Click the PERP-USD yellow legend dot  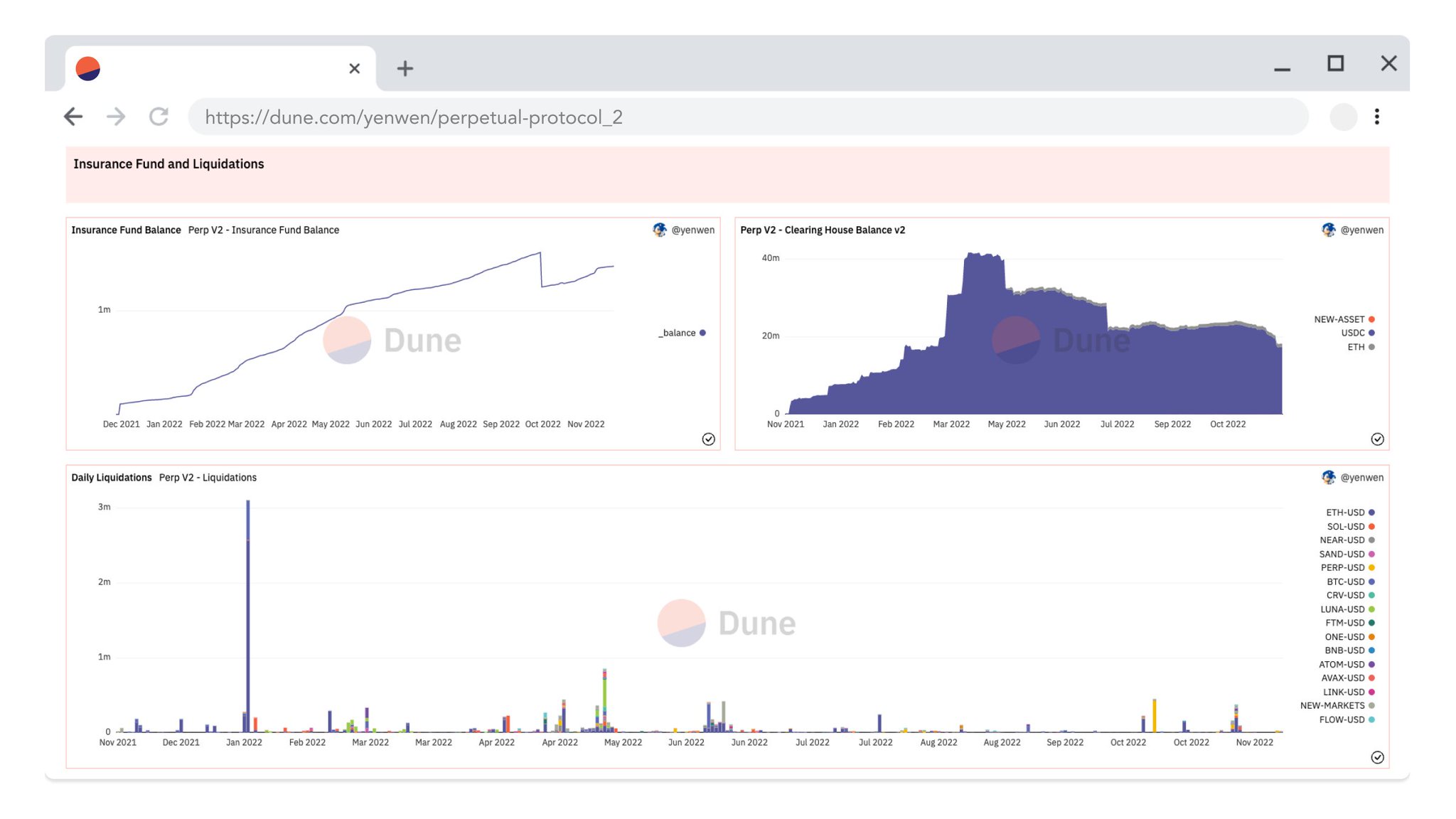click(1371, 568)
